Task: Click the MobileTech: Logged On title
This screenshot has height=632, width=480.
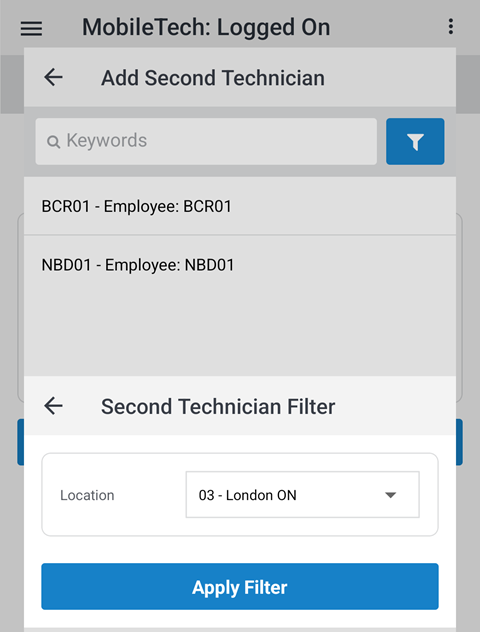Action: tap(206, 27)
